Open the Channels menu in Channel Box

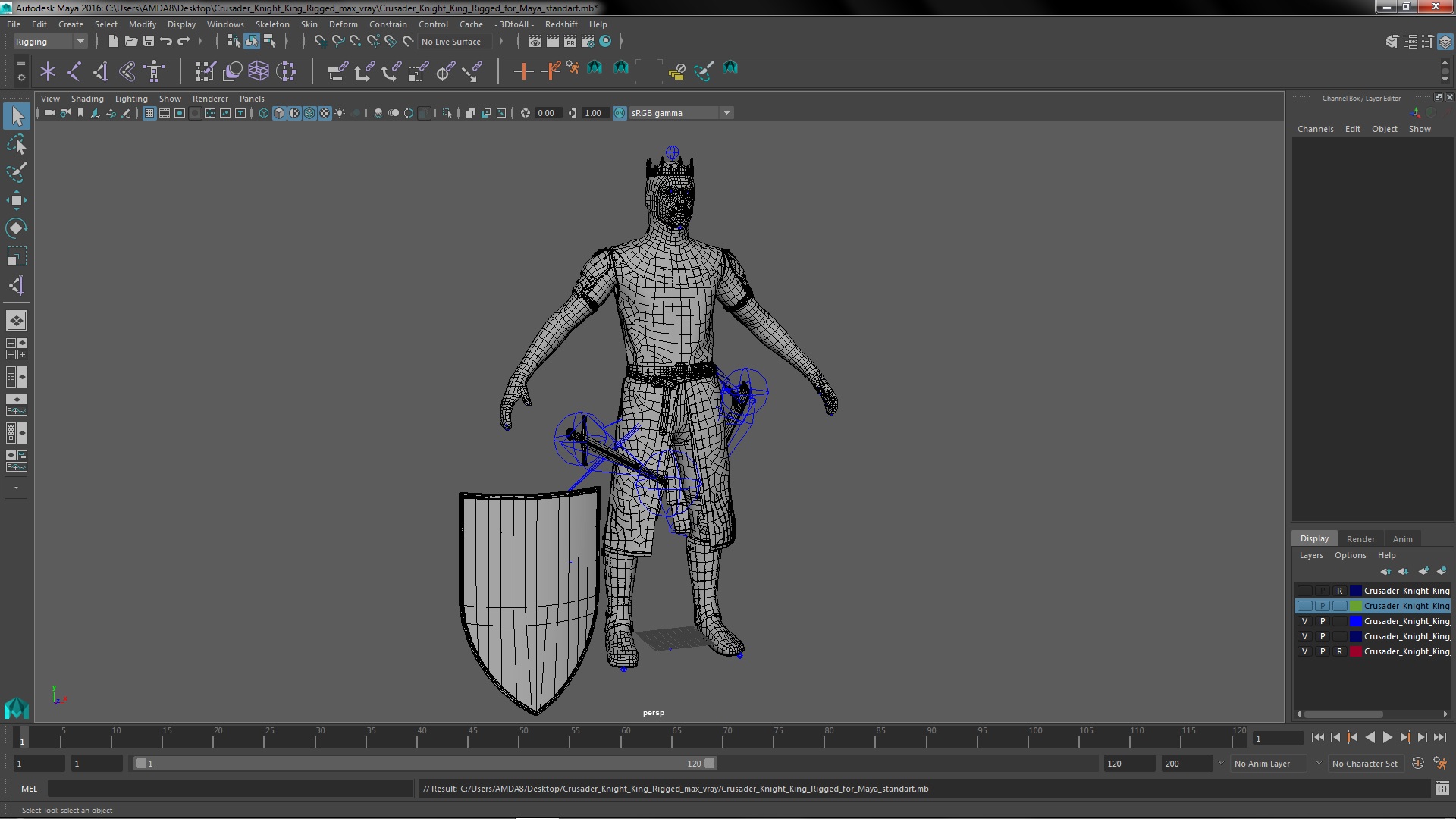(x=1315, y=129)
